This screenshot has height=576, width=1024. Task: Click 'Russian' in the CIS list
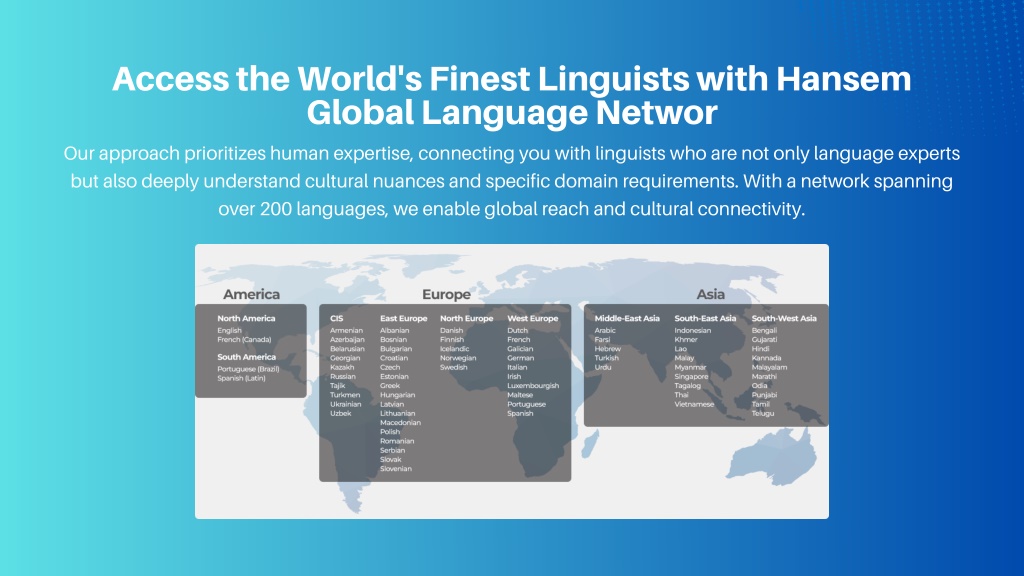tap(343, 377)
